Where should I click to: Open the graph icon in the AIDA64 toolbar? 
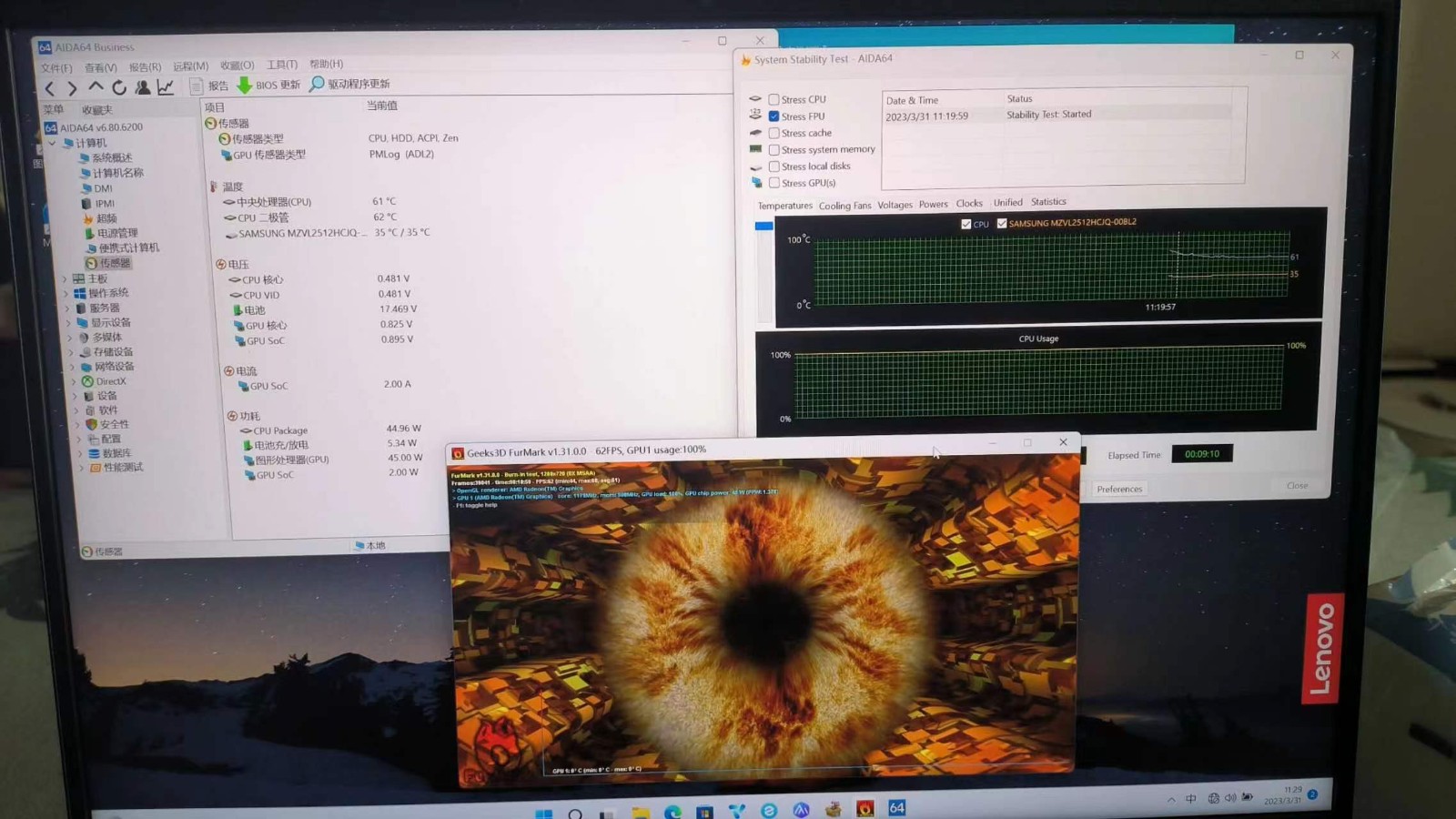pyautogui.click(x=166, y=87)
